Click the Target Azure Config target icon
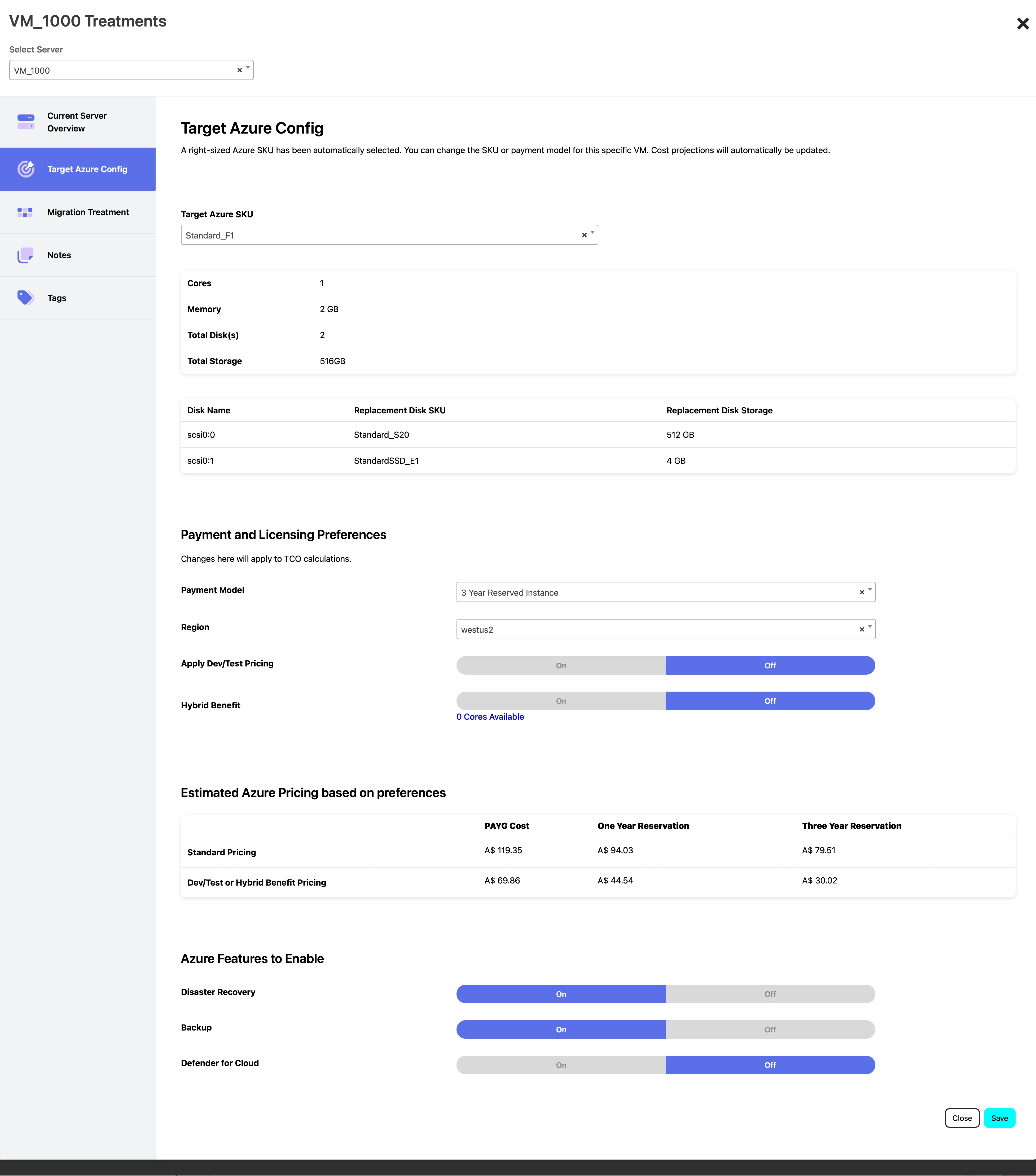The height and width of the screenshot is (1176, 1036). [26, 169]
